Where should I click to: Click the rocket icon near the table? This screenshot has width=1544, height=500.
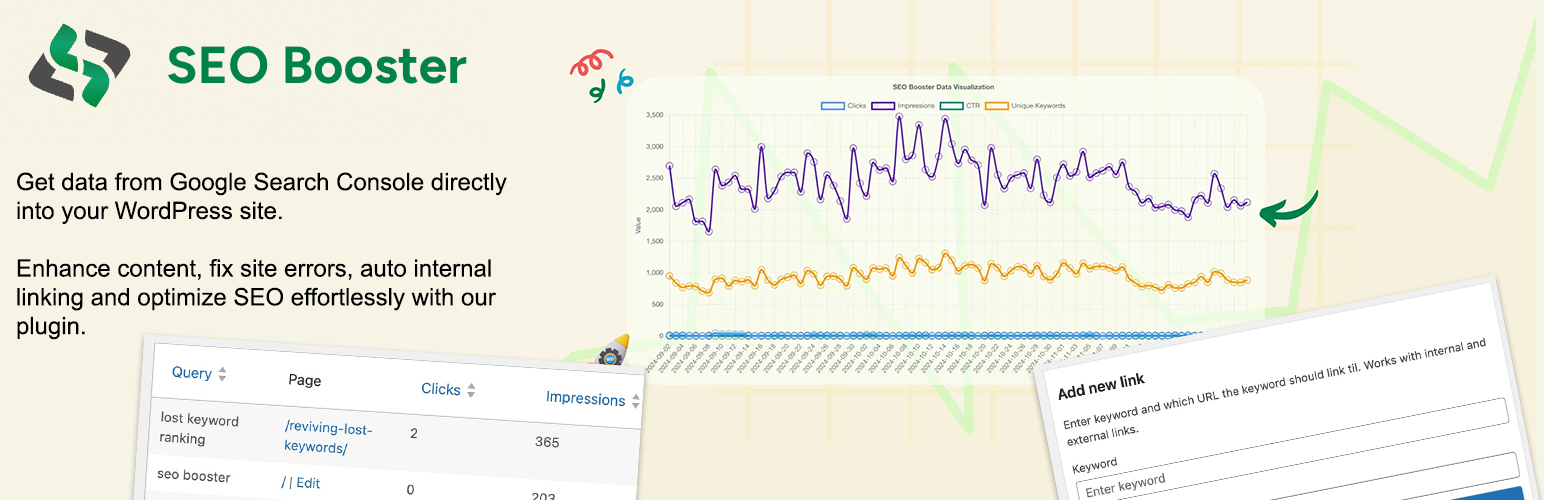(x=612, y=351)
